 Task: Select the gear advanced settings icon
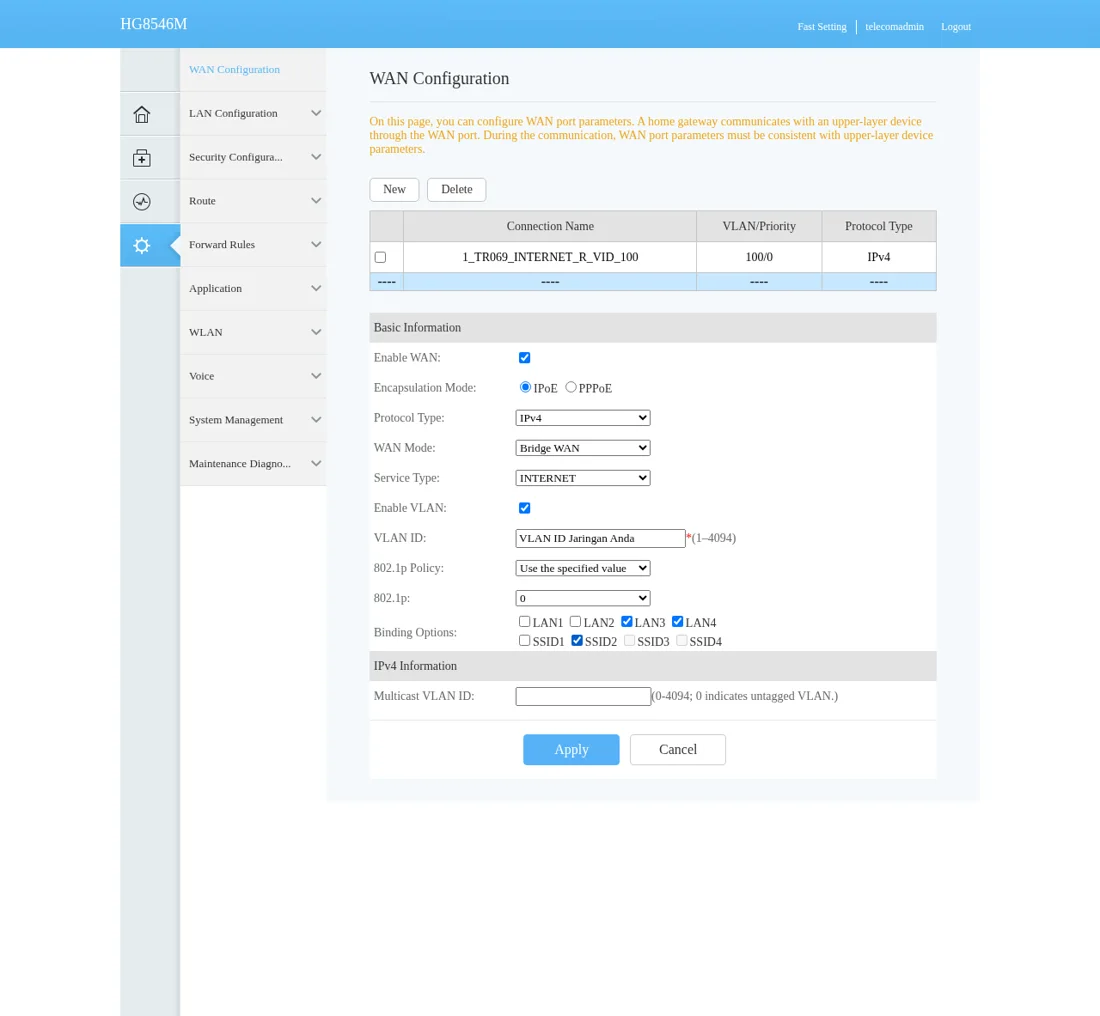[142, 246]
